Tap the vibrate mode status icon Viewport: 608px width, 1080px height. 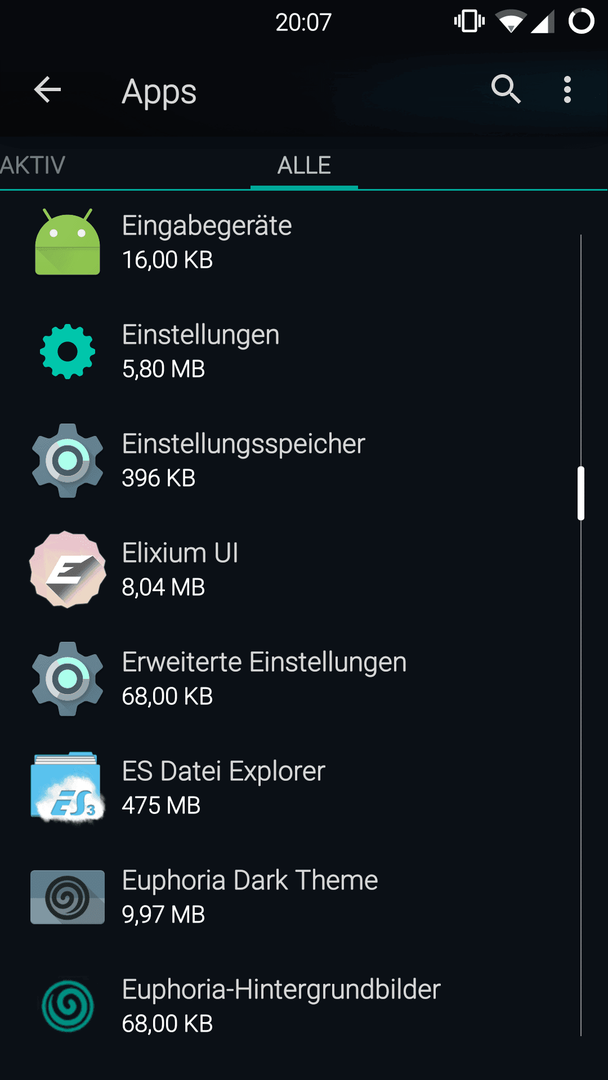469,21
